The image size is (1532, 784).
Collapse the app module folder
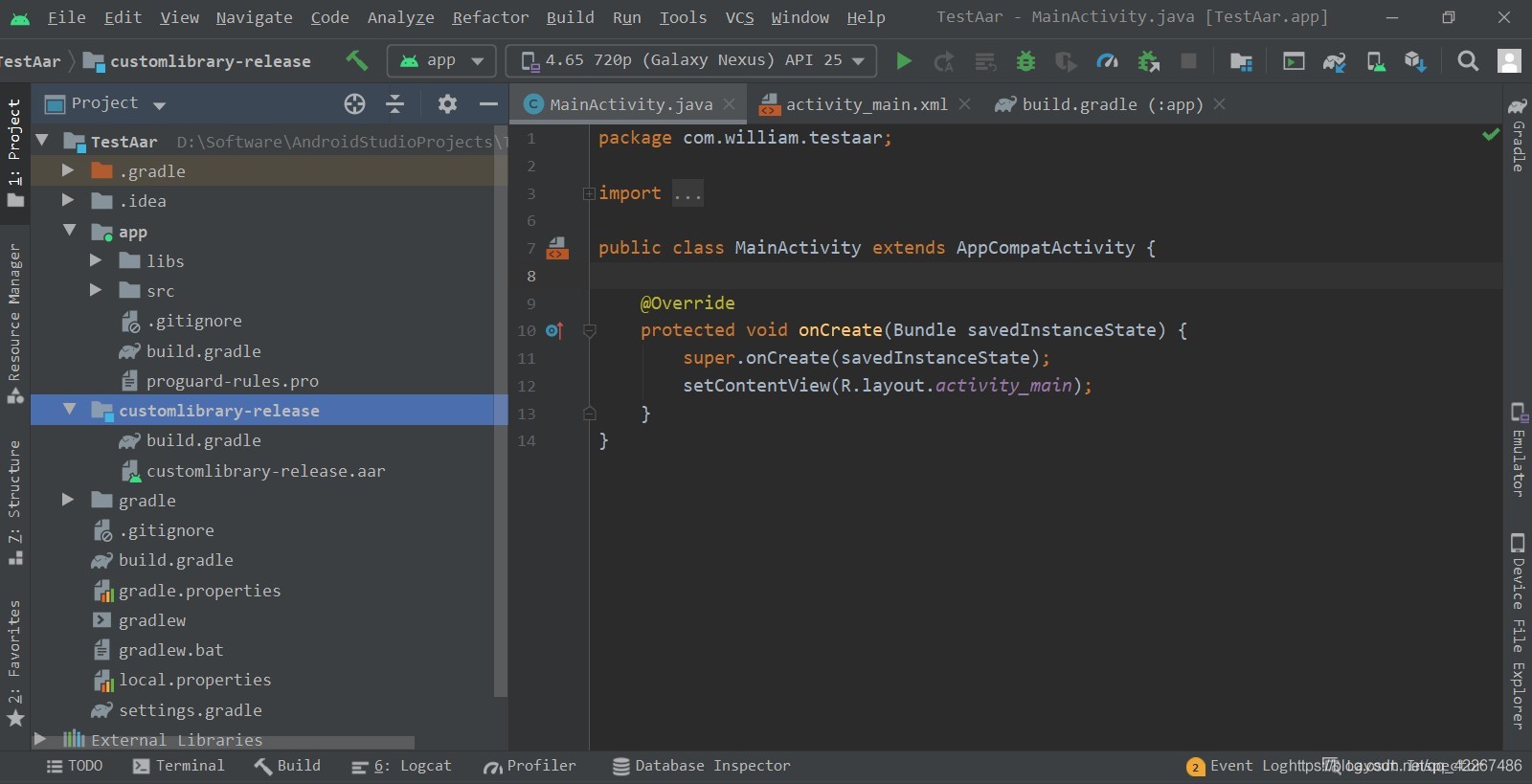click(69, 231)
